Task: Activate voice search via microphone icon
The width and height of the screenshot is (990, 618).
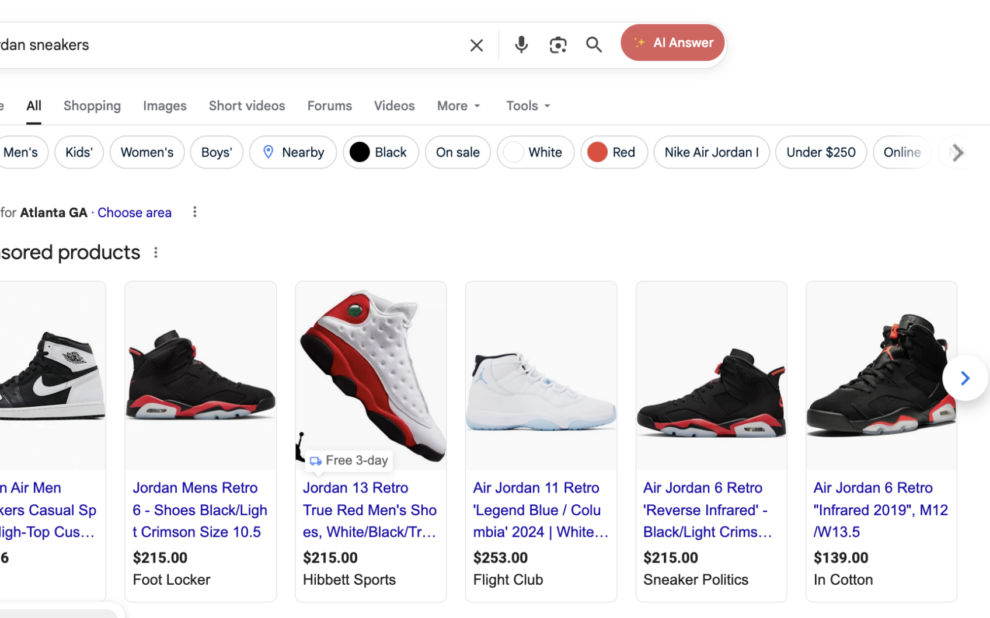Action: [x=521, y=44]
